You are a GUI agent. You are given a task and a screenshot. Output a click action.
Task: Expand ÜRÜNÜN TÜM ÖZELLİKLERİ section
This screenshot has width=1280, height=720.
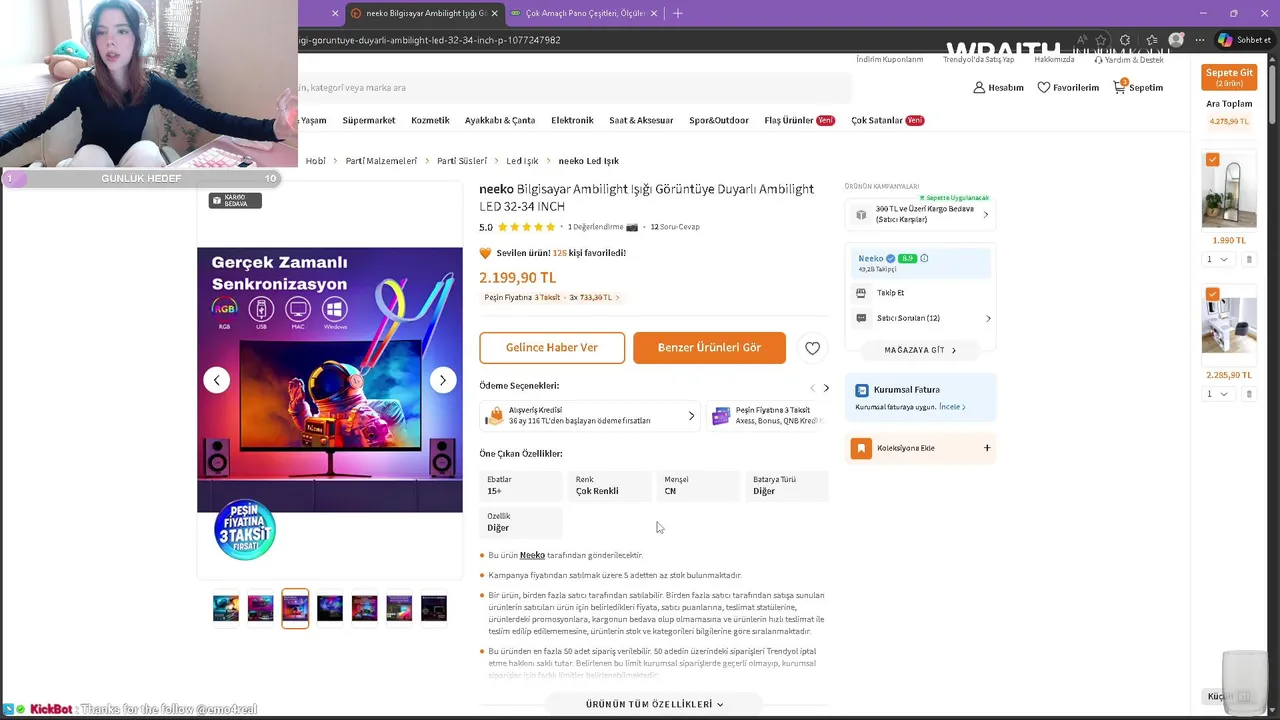pyautogui.click(x=654, y=704)
